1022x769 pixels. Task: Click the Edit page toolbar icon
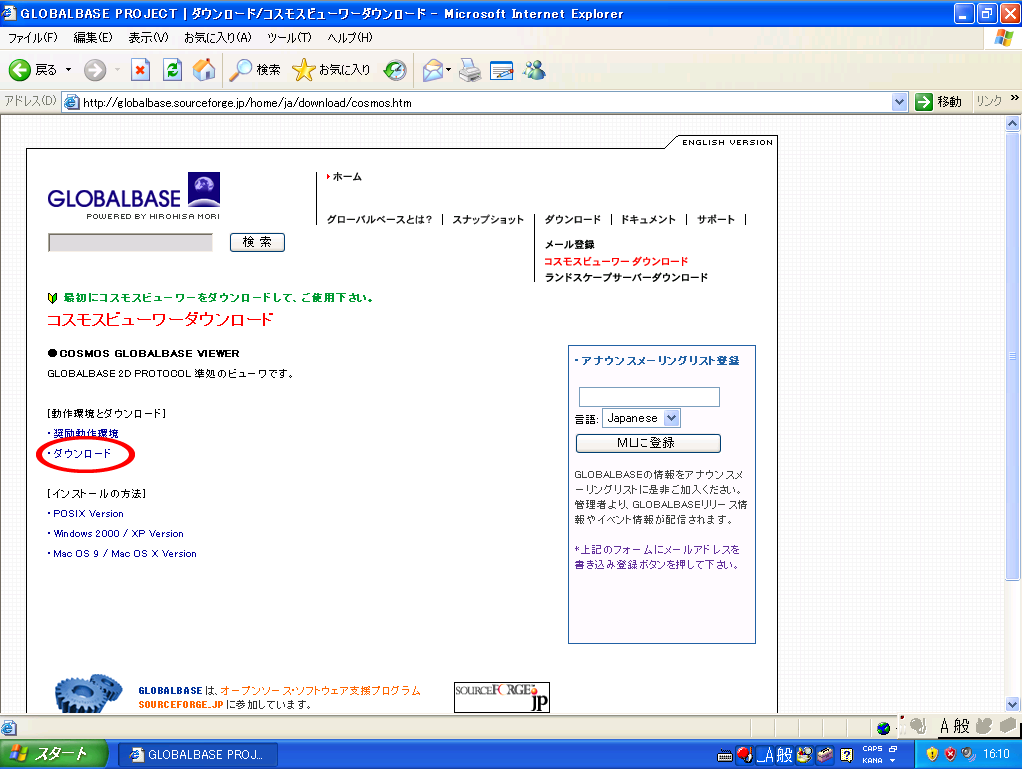tap(501, 70)
